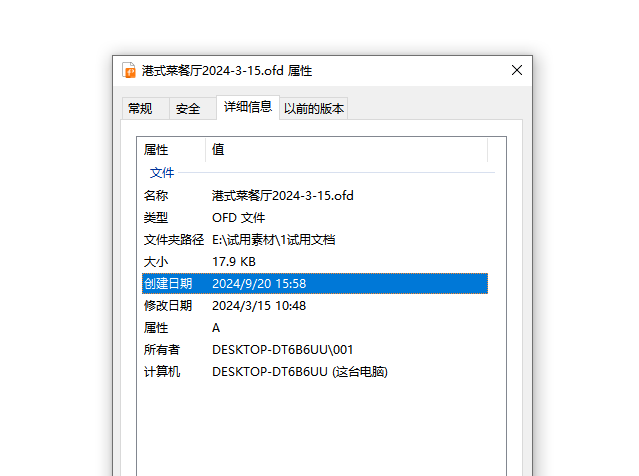The height and width of the screenshot is (476, 639).
Task: Select the 详细信息 tab
Action: point(248,107)
